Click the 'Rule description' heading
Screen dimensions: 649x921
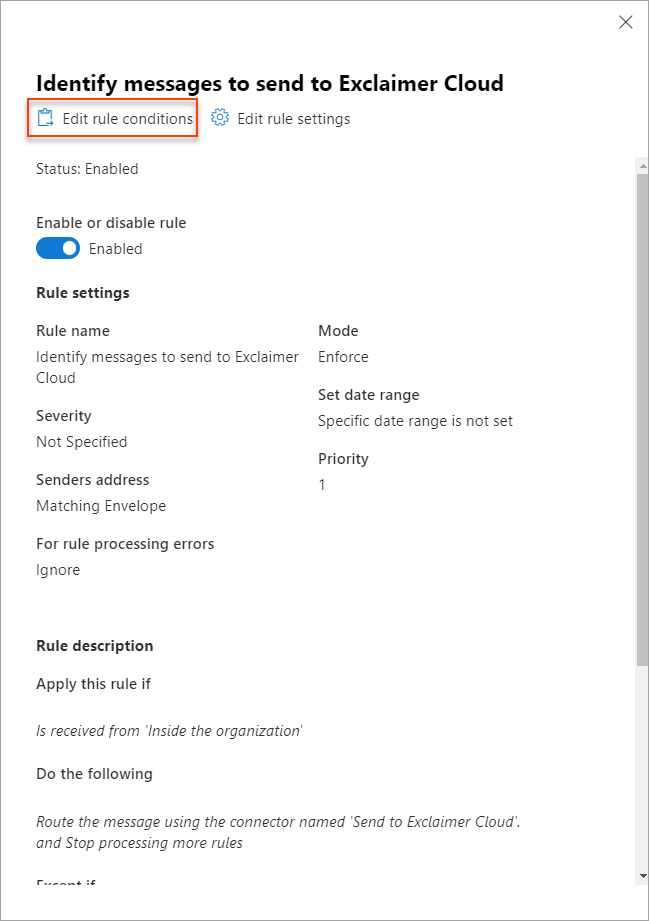95,646
